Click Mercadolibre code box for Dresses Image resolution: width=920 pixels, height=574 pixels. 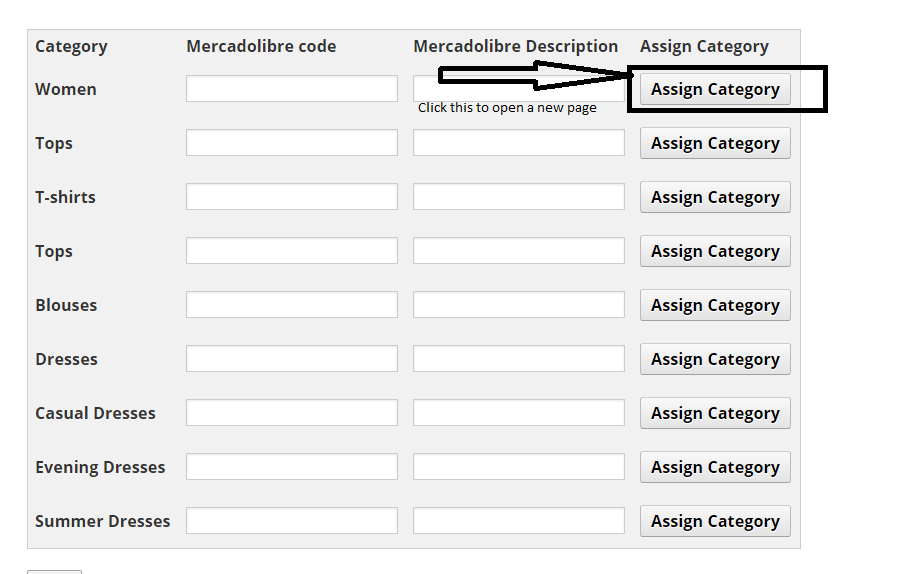pos(292,359)
